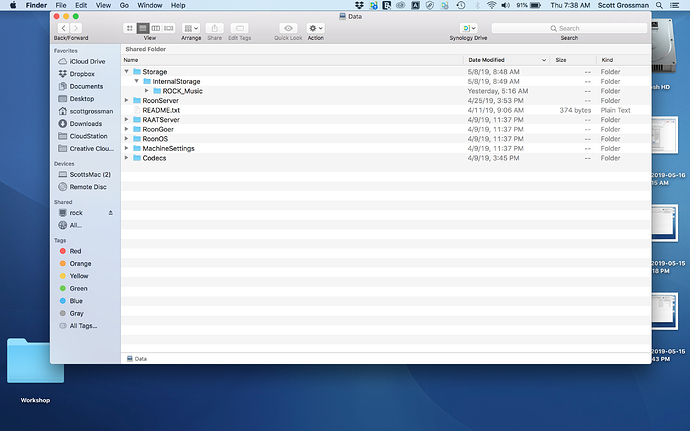
Task: Filter by the Blue tag
Action: [76, 301]
